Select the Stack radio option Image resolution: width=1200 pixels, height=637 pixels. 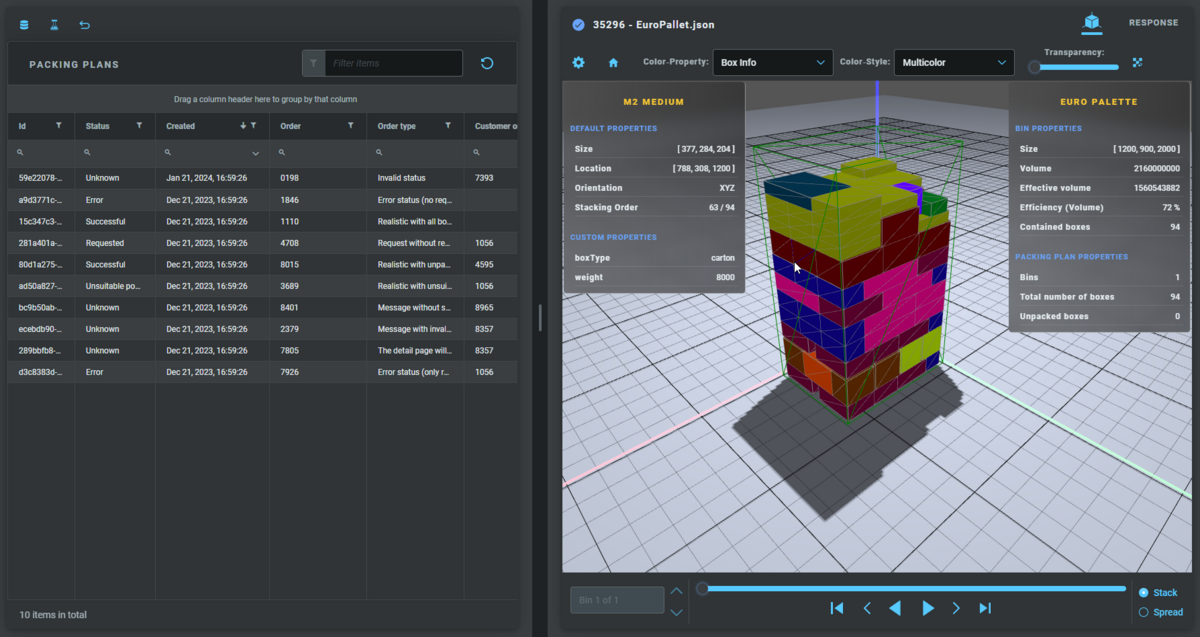(1144, 593)
